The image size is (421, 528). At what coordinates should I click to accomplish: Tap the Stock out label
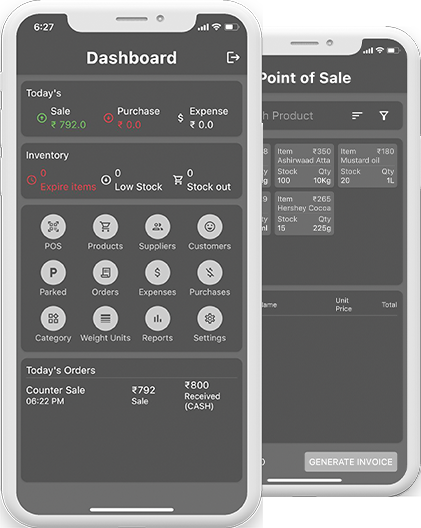(209, 187)
